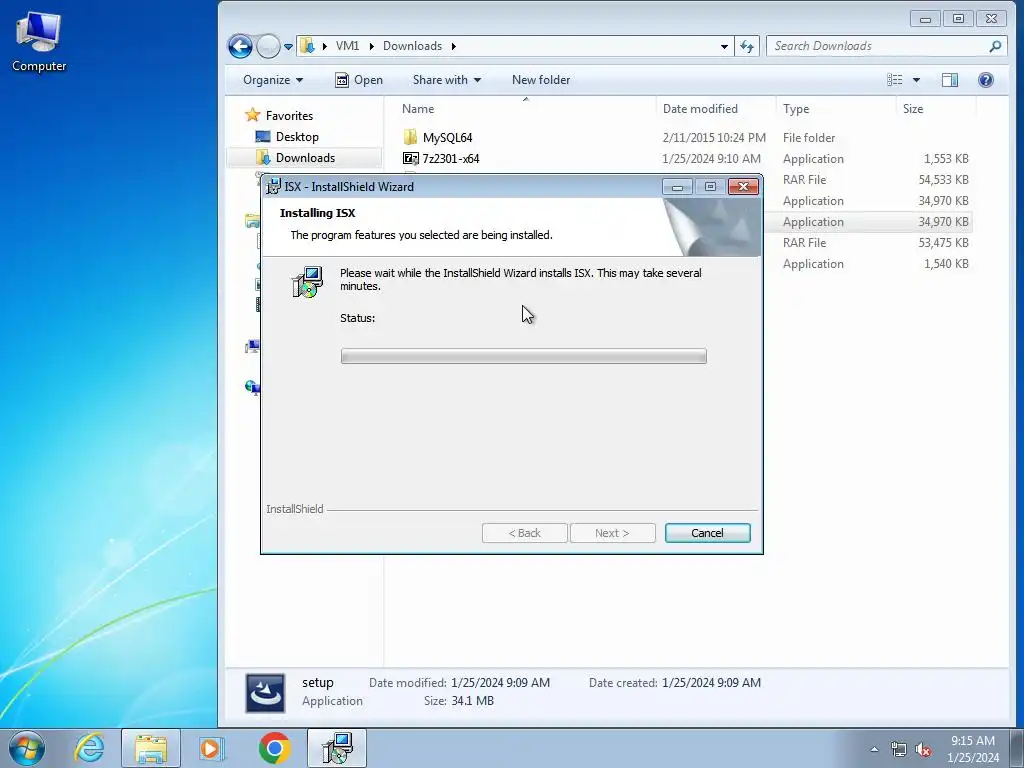Open the Computer desktop icon

[x=39, y=42]
